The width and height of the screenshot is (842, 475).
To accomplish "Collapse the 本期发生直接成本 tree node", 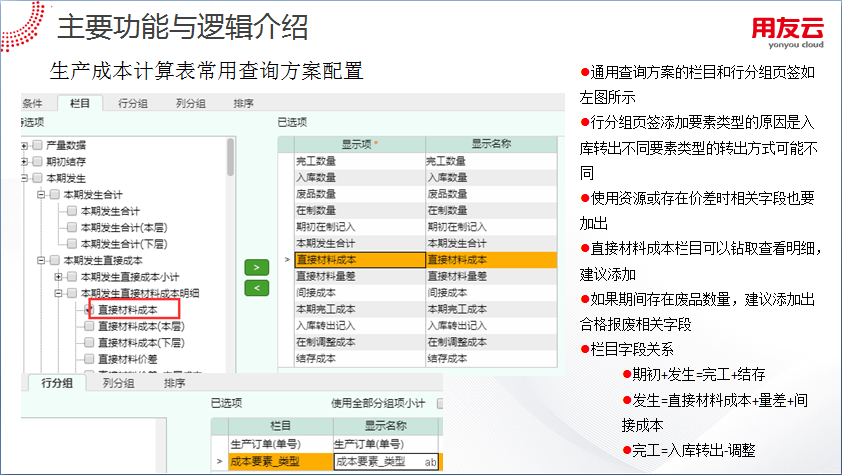I will (42, 260).
